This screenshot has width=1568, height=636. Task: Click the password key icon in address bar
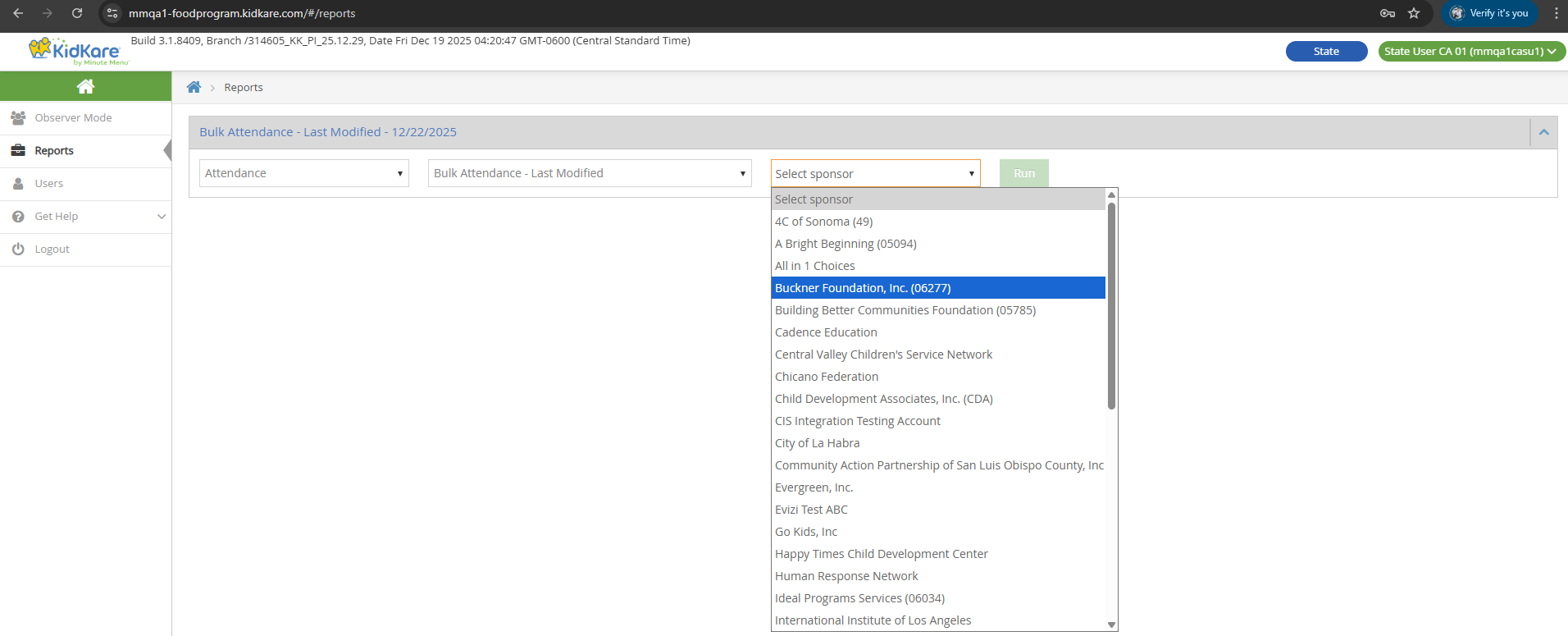[x=1388, y=13]
